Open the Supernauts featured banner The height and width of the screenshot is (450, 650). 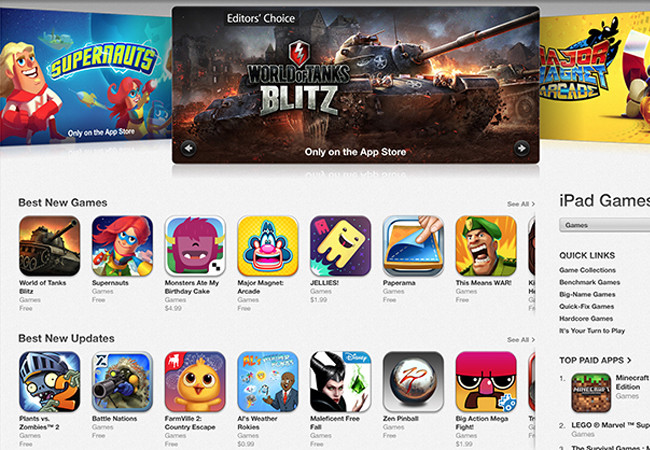[x=86, y=77]
